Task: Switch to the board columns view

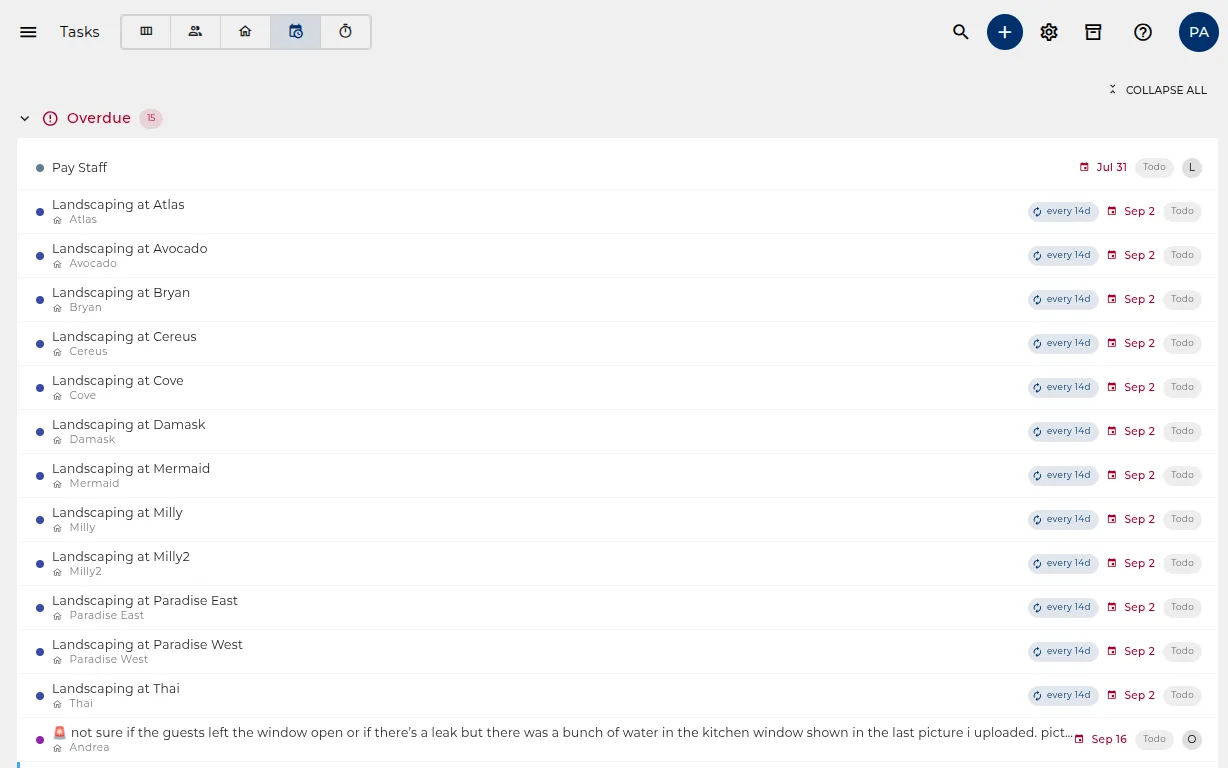Action: click(x=146, y=32)
